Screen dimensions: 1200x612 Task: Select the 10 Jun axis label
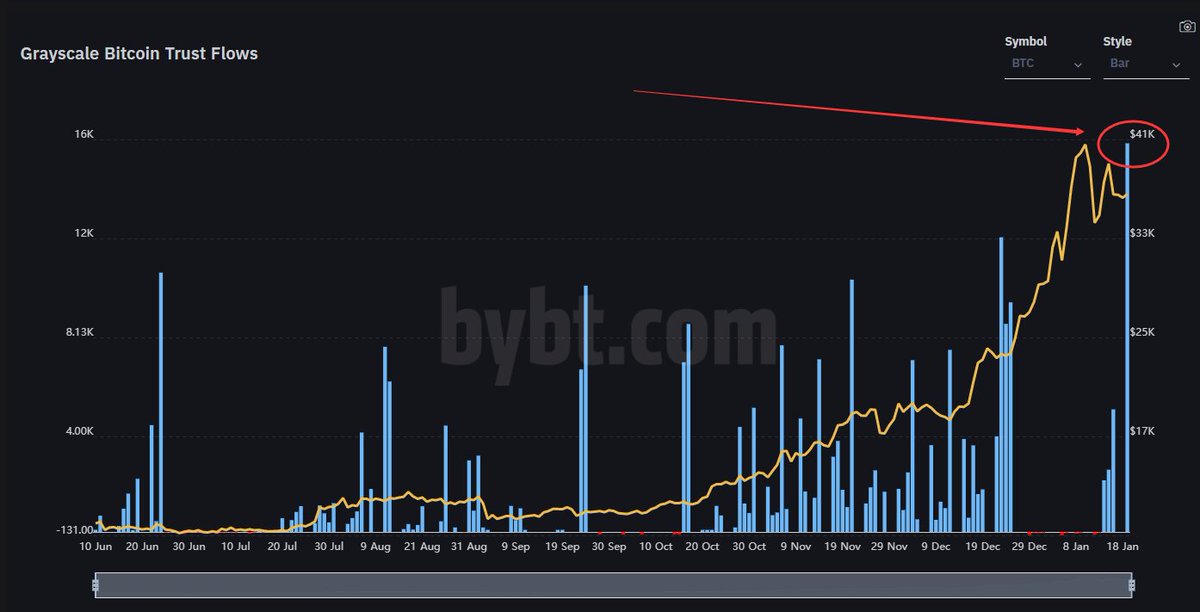[x=95, y=546]
